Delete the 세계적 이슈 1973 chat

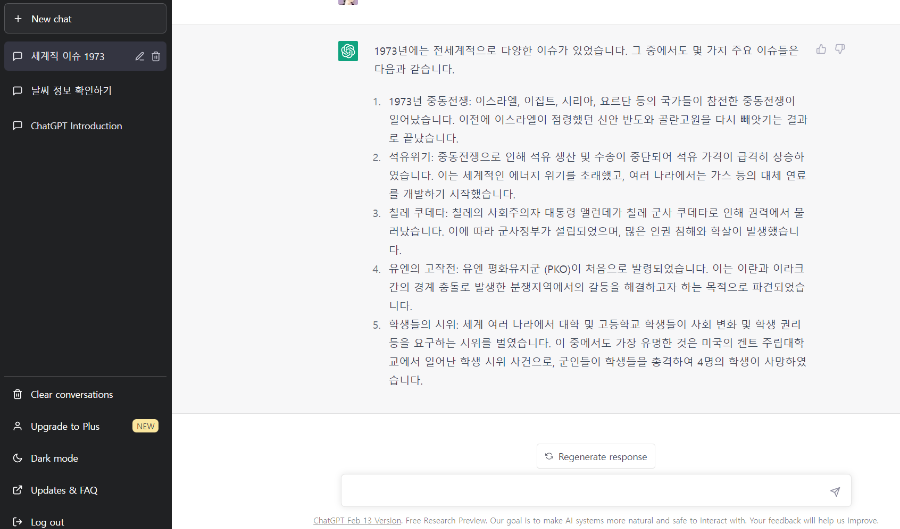[x=156, y=56]
